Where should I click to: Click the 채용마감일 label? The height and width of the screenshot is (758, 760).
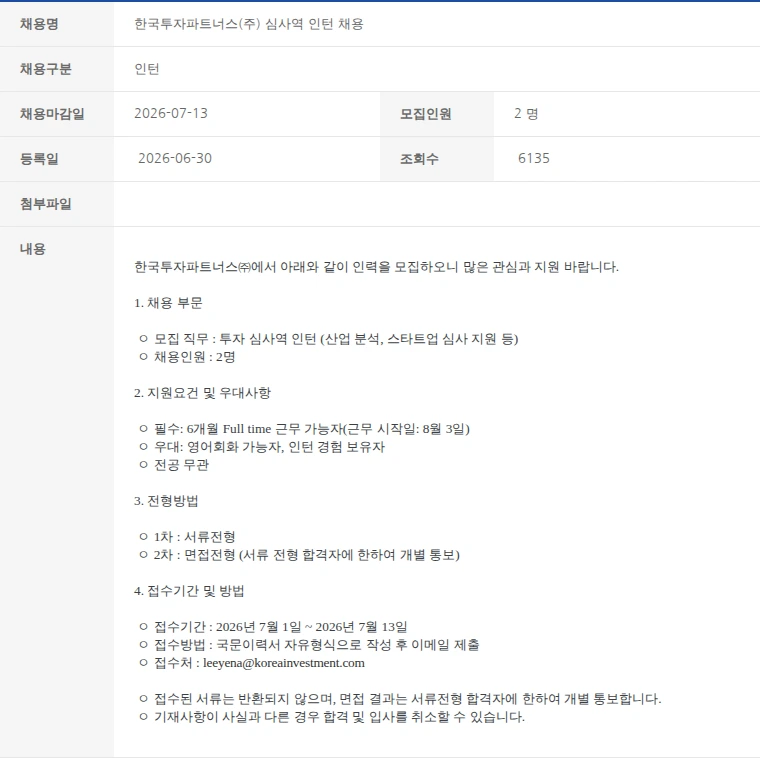coord(52,114)
